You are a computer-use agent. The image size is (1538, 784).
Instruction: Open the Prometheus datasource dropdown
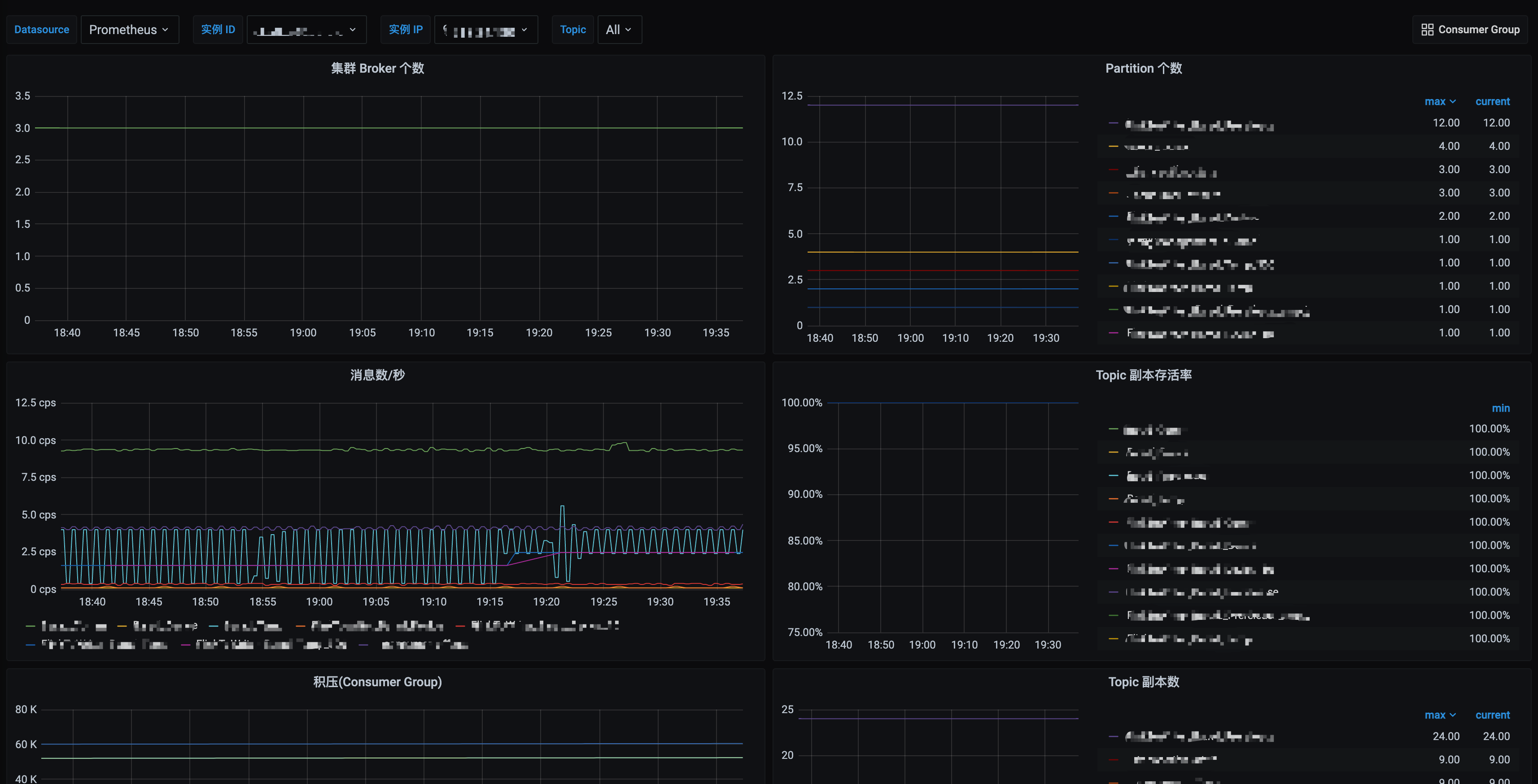pos(129,29)
